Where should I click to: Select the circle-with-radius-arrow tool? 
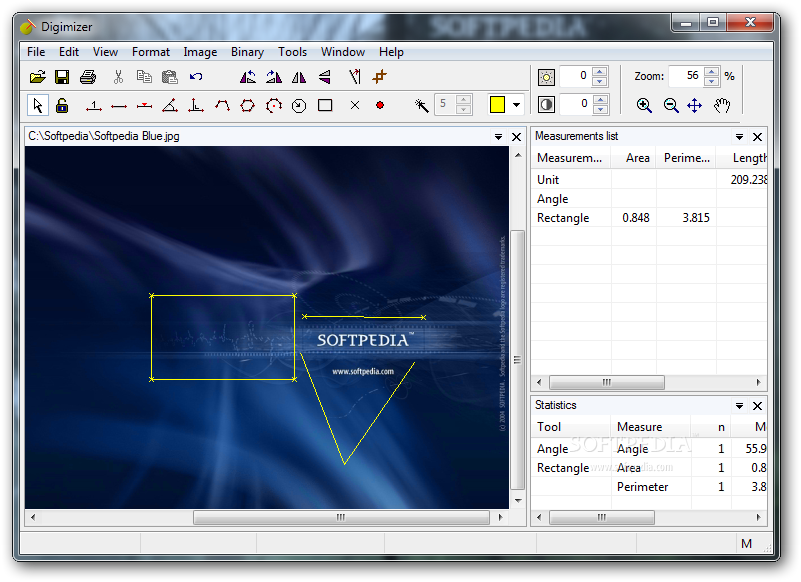tap(299, 106)
